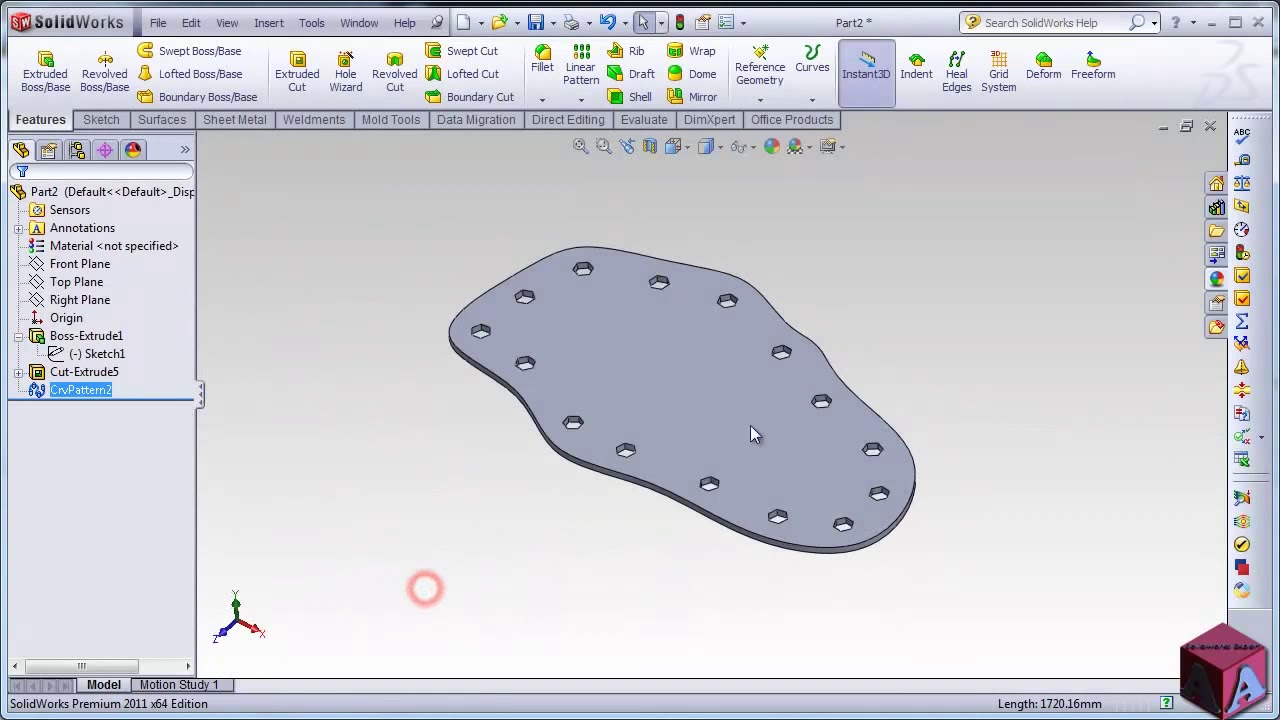This screenshot has width=1280, height=720.
Task: Select the Linear Pattern tool
Action: 581,65
